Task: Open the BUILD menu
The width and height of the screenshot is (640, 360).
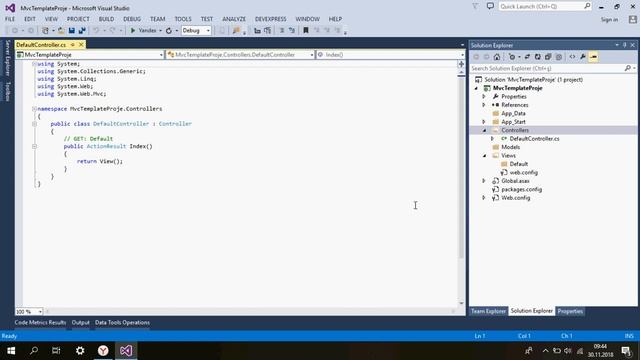Action: [x=106, y=19]
